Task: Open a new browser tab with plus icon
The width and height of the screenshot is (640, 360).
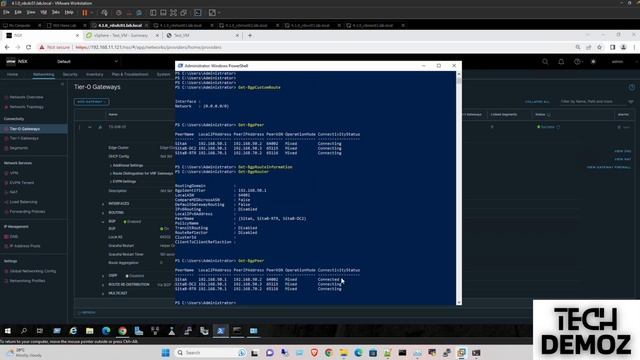Action: tap(250, 36)
